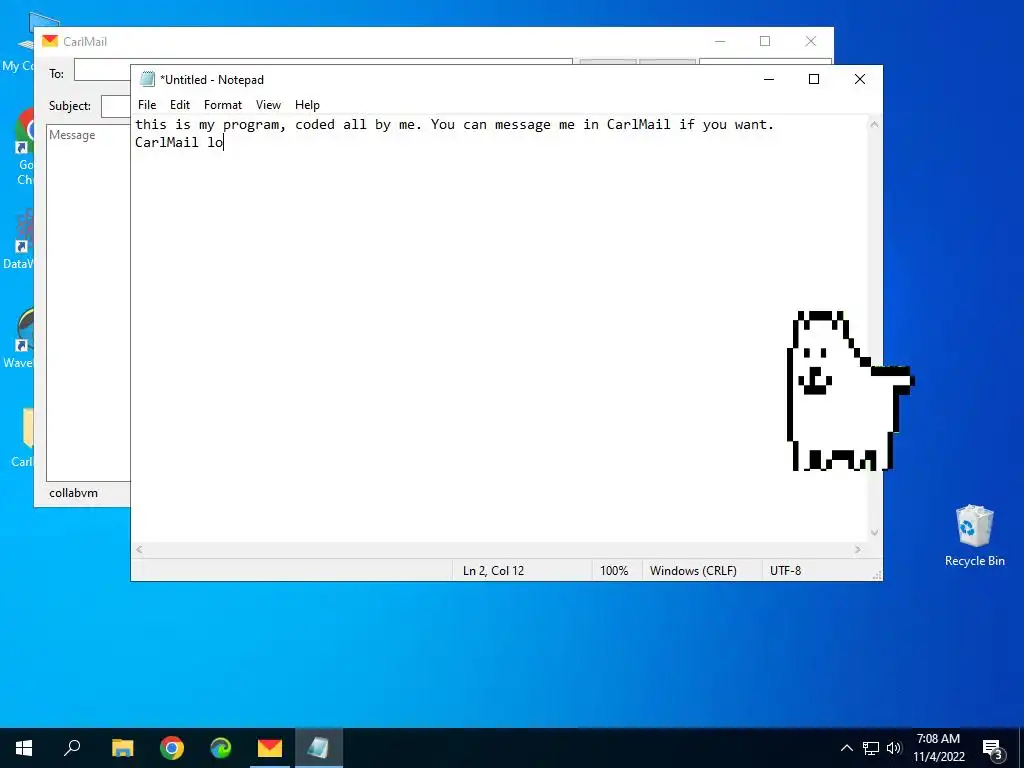Maximize the CarlMail window
Image resolution: width=1024 pixels, height=768 pixels.
click(x=765, y=41)
